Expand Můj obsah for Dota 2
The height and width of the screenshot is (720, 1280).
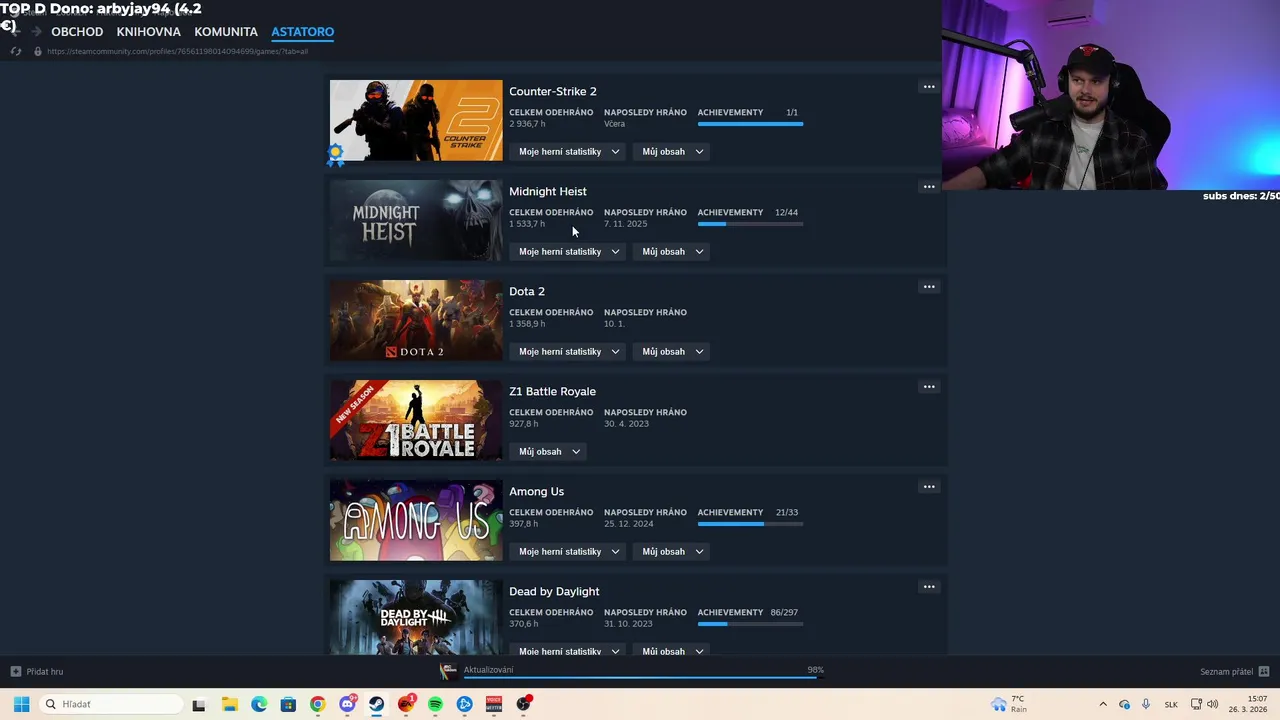point(673,352)
